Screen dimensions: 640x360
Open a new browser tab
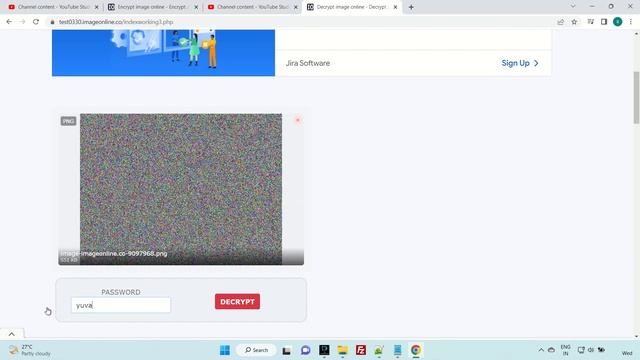pyautogui.click(x=411, y=7)
